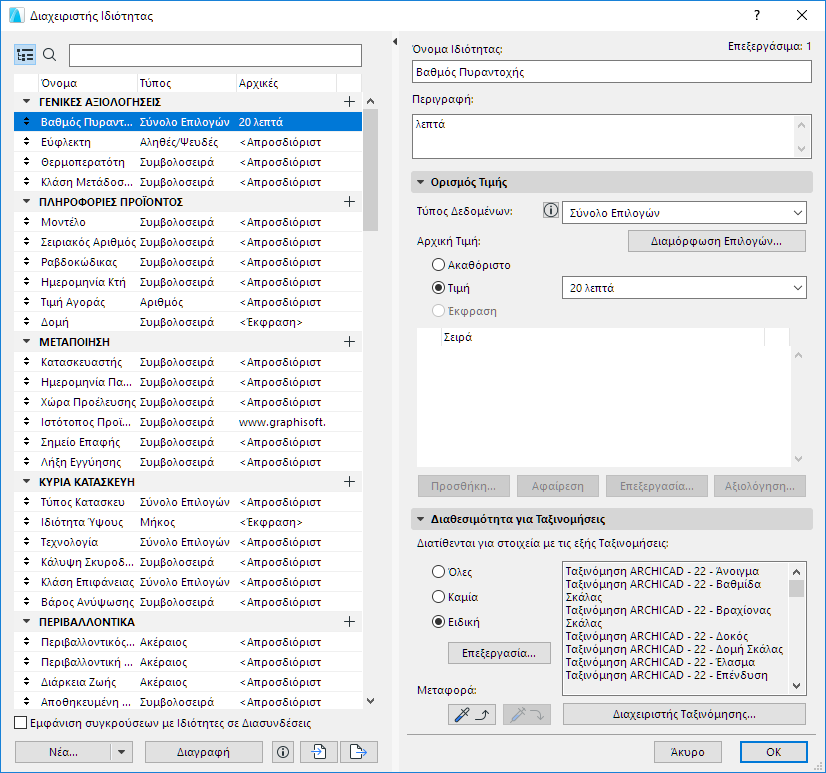
Task: Collapse the ΠΛΗΡΟΦΟΡΙΕΣ ΠΡΟΪΟΝΤΟΣ group
Action: coord(27,202)
